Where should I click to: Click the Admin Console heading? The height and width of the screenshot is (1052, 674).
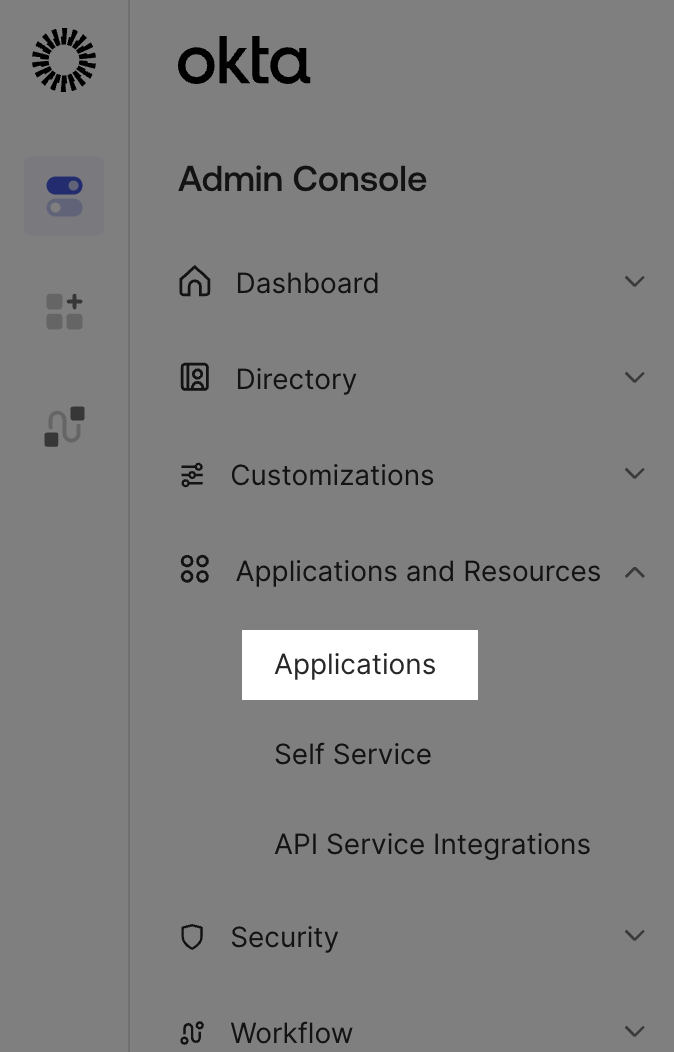302,179
